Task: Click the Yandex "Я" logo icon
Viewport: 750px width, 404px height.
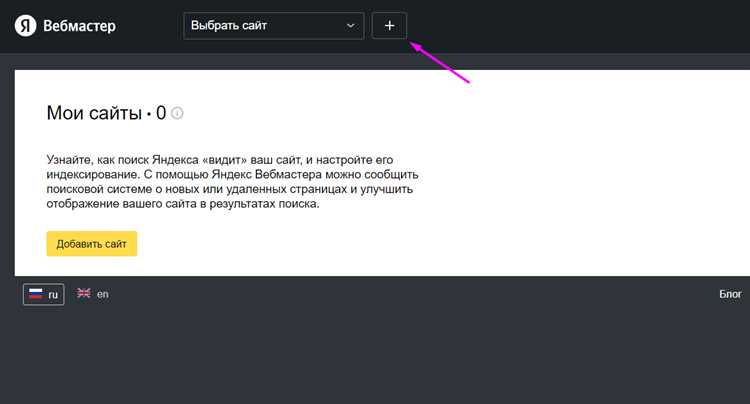Action: click(x=25, y=26)
